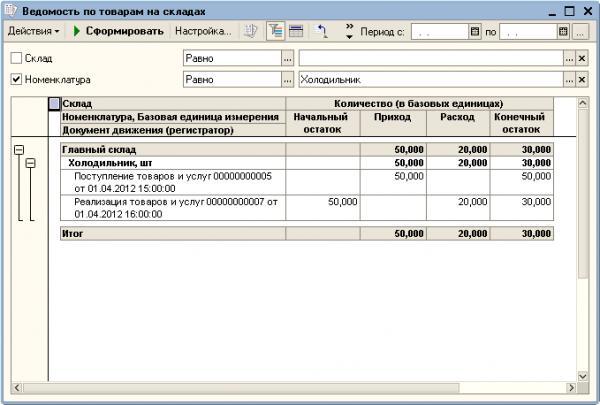Open comparison type list for Склад
Screen dimensions: 600x405
288,59
